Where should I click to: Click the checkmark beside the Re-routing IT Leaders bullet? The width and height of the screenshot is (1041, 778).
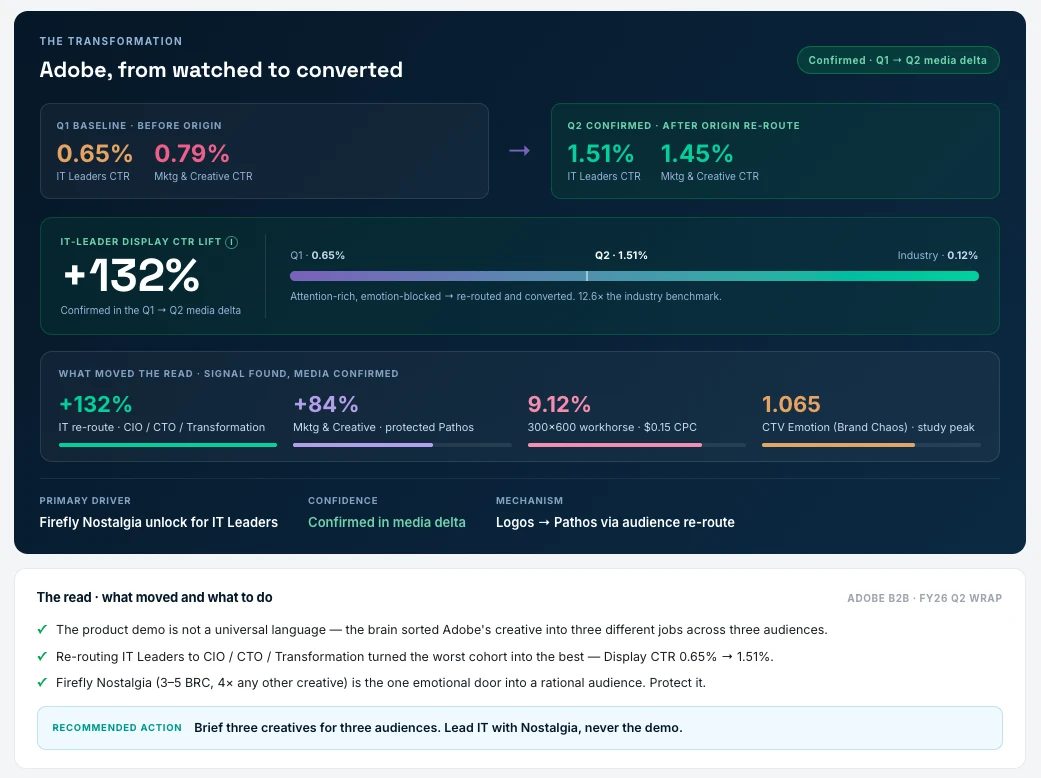[42, 657]
